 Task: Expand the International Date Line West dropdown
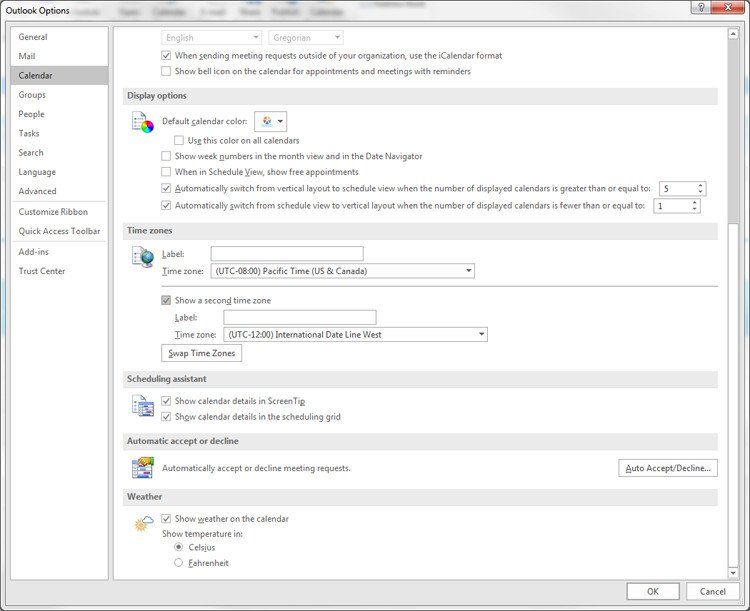pyautogui.click(x=355, y=334)
